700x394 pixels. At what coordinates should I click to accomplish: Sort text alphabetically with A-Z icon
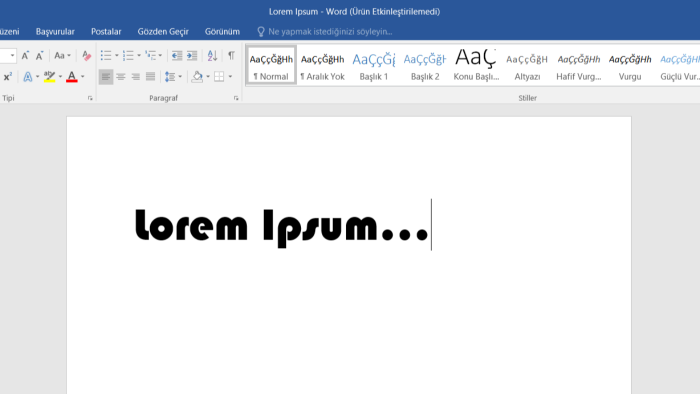pyautogui.click(x=212, y=55)
